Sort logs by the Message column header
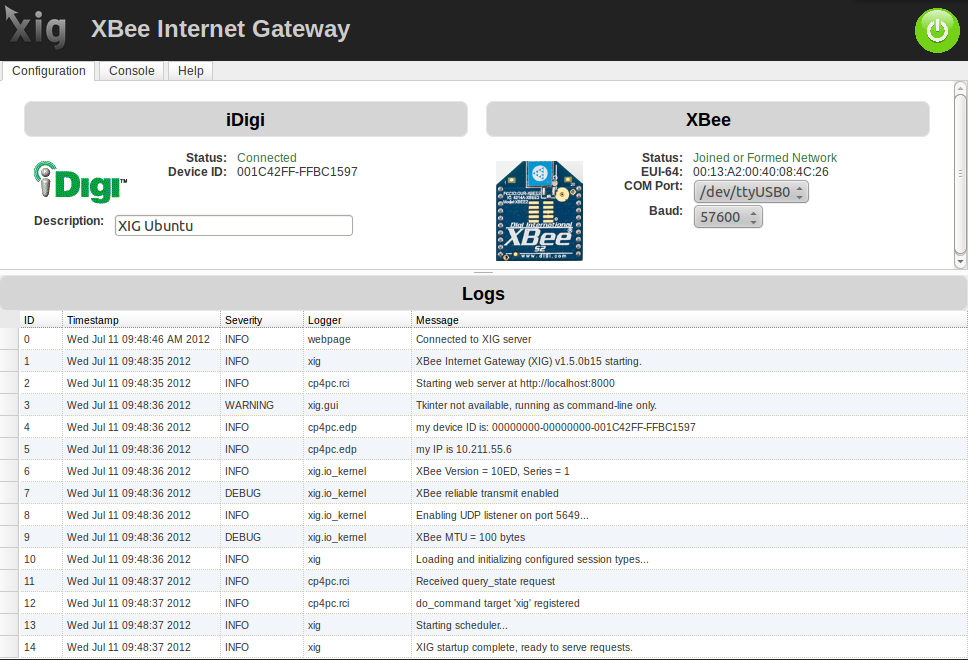This screenshot has width=968, height=660. [x=690, y=320]
